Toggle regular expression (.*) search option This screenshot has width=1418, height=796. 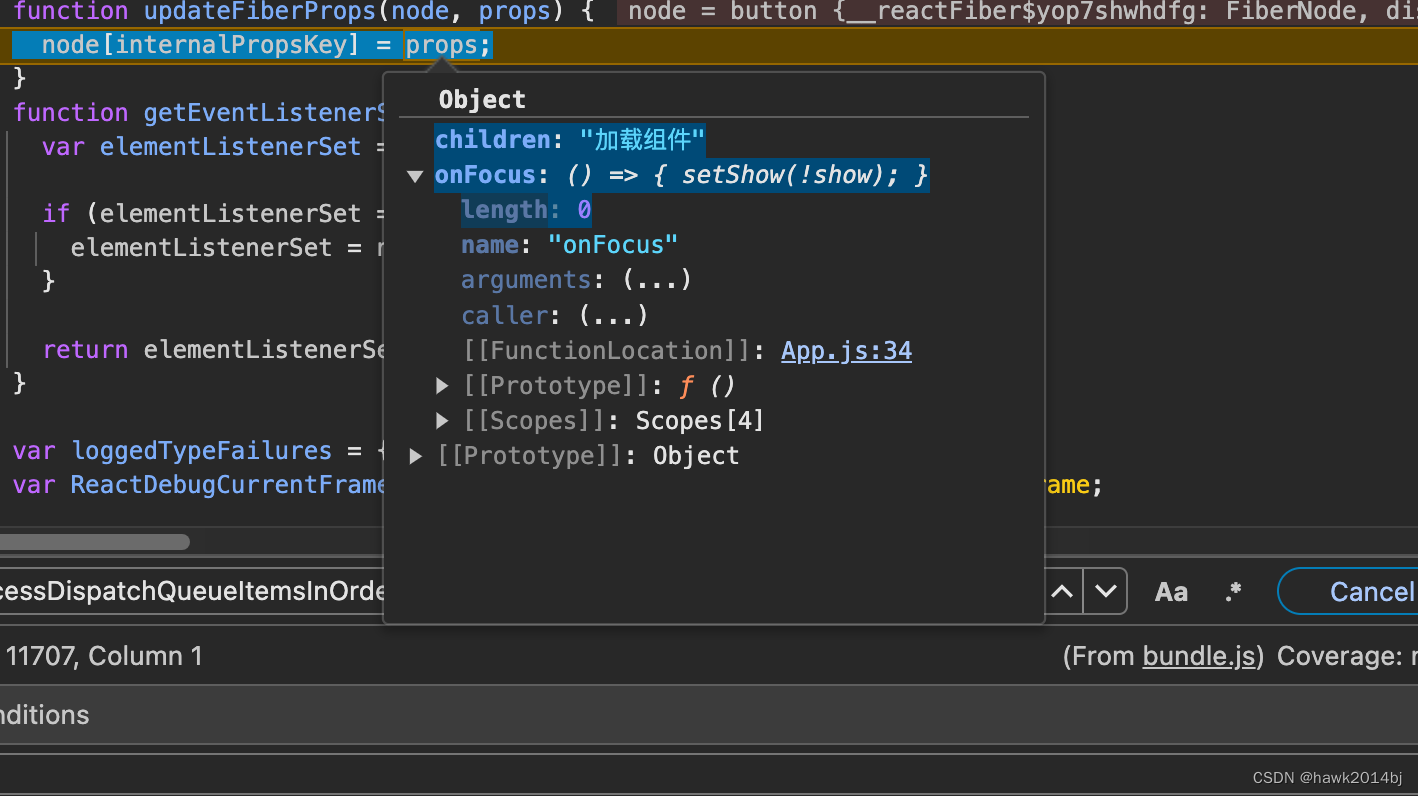(x=1233, y=591)
